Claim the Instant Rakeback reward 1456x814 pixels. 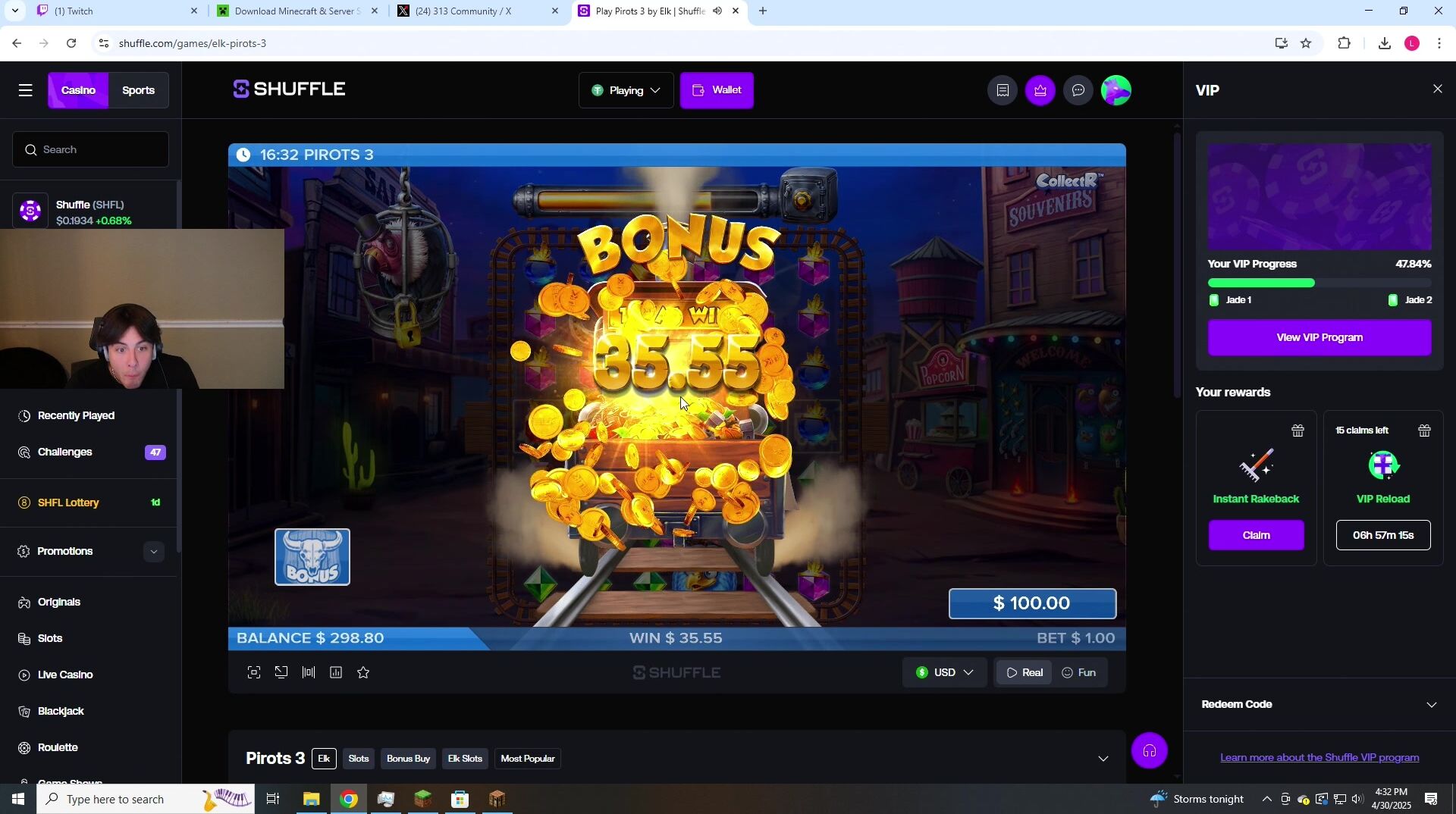1256,536
